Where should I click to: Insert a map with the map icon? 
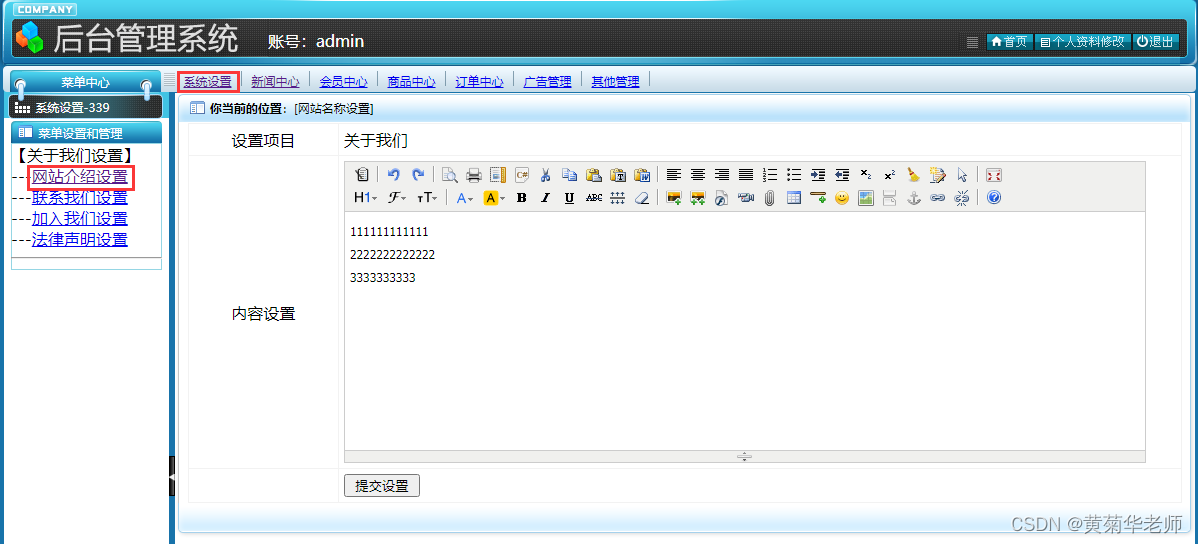(866, 198)
